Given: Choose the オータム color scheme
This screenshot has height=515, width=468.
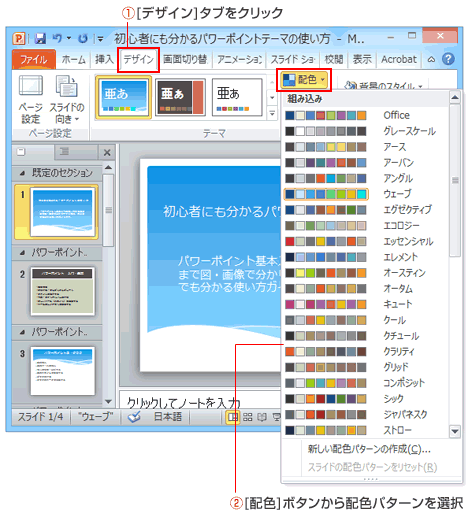Looking at the screenshot, I should 365,289.
